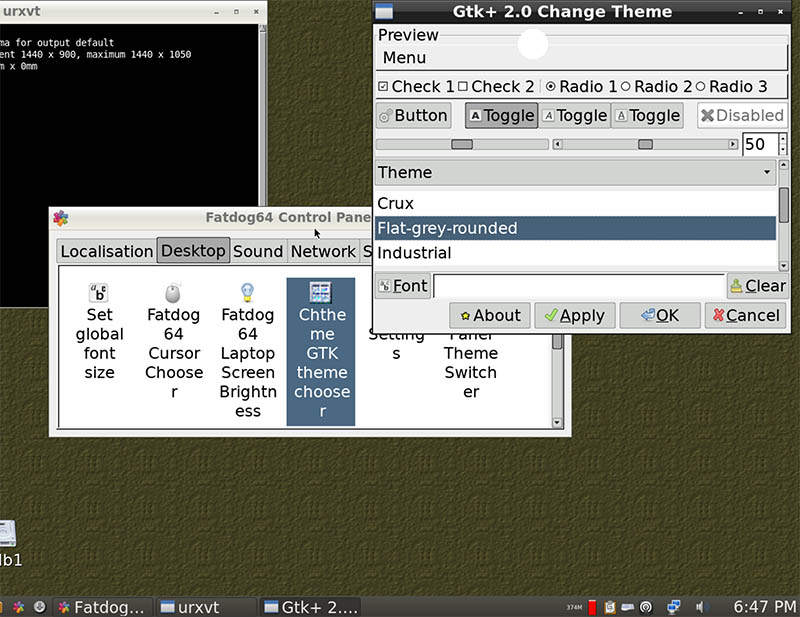Open Fatdog64 Laptop Screen Brightness tool
Viewport: 800px width, 617px height.
[248, 351]
